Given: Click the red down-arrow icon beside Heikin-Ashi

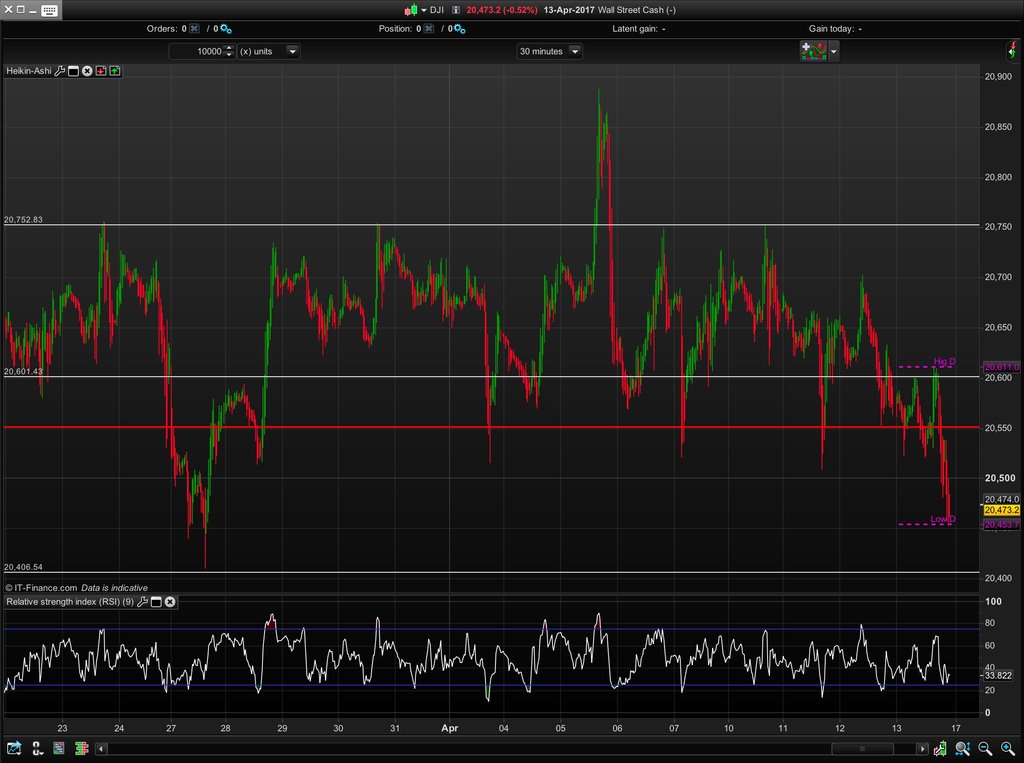Looking at the screenshot, I should 101,71.
